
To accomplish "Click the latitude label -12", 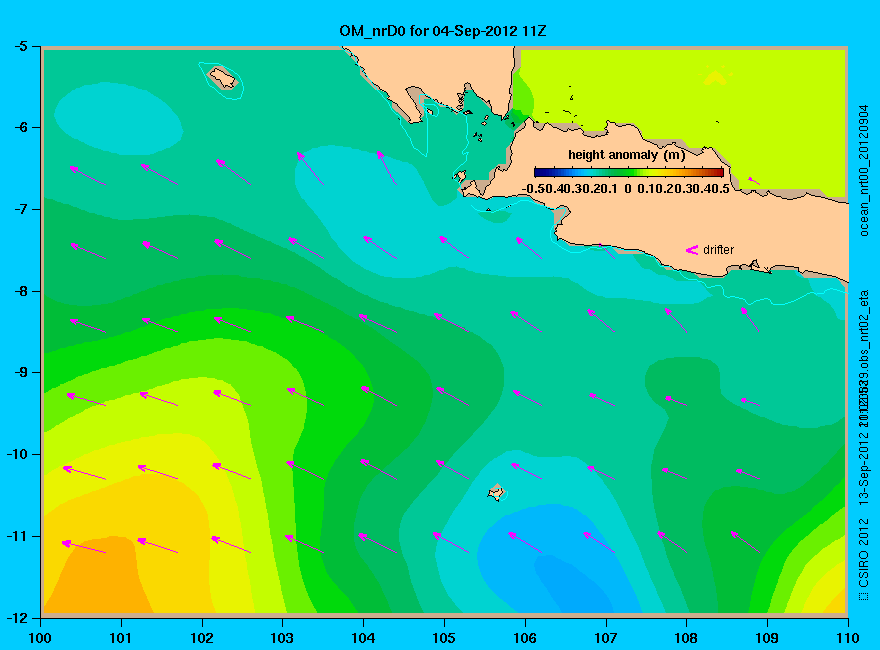I will tap(17, 618).
